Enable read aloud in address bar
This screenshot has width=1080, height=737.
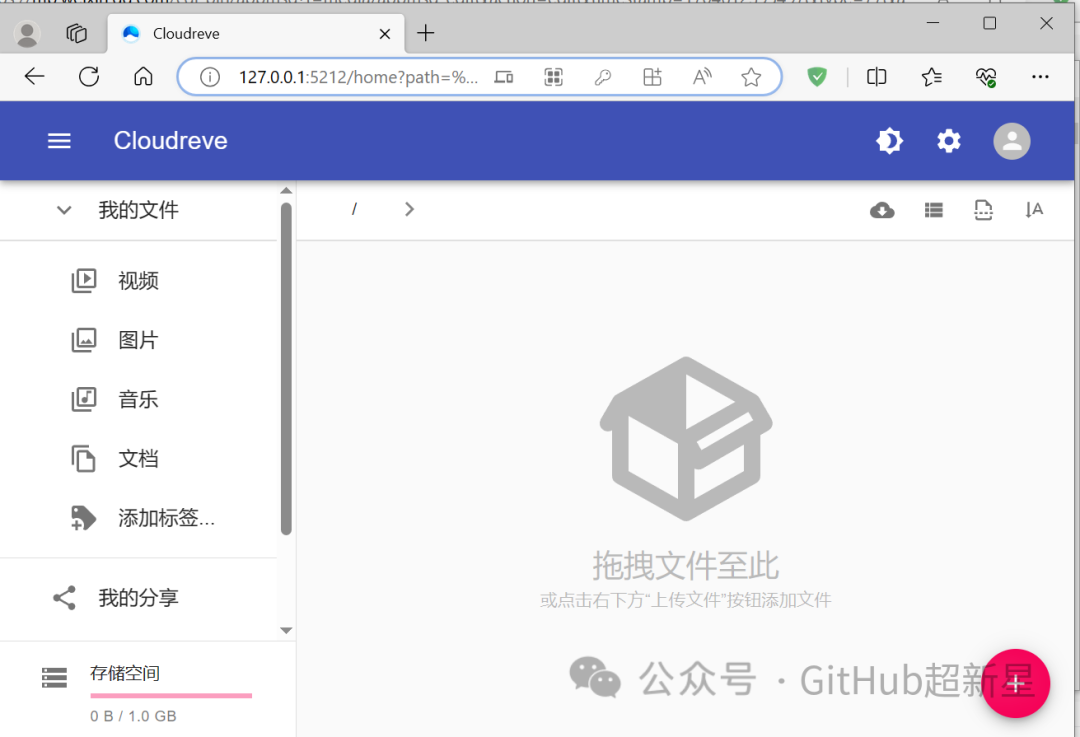pos(702,76)
